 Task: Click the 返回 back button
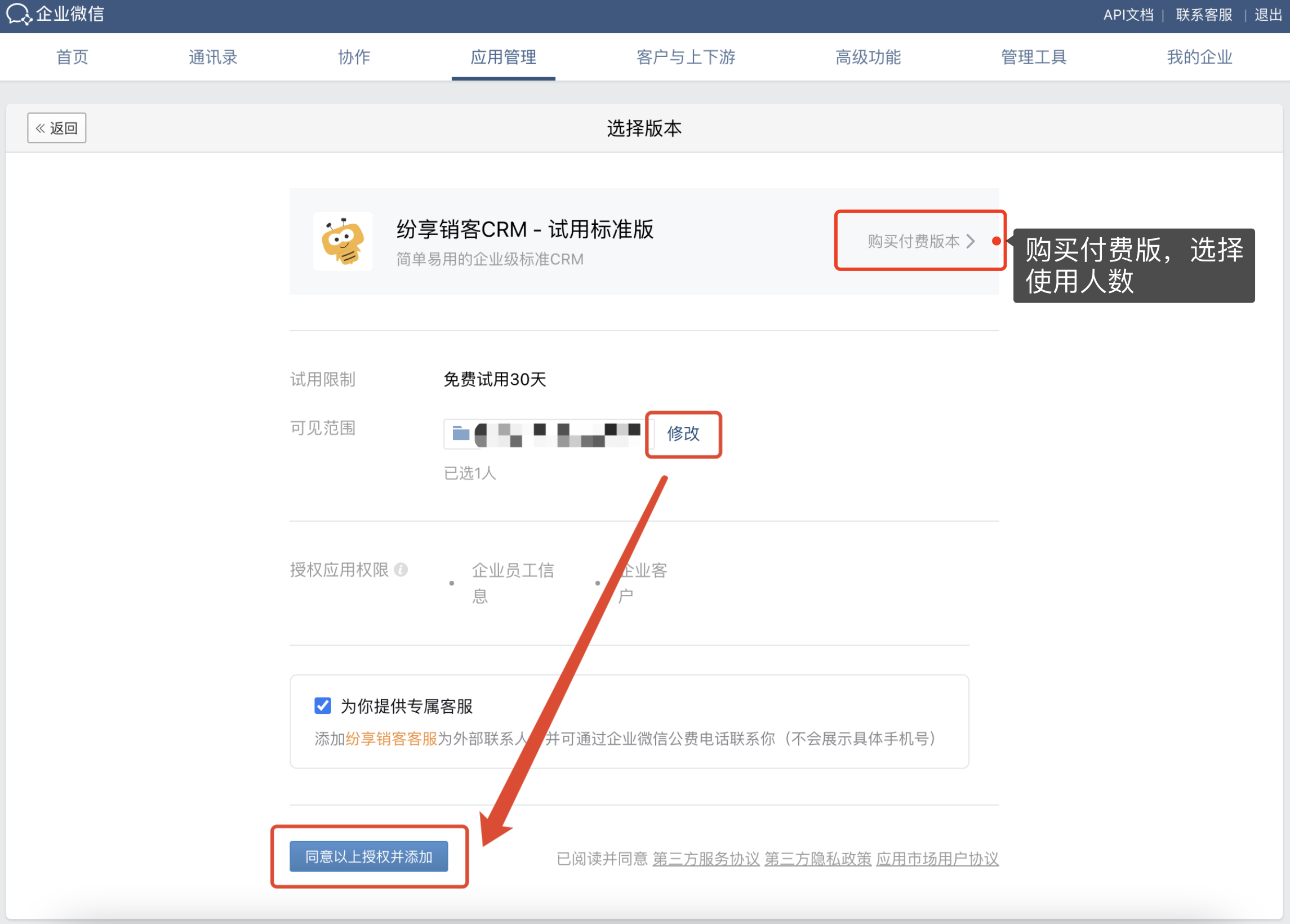click(x=57, y=128)
